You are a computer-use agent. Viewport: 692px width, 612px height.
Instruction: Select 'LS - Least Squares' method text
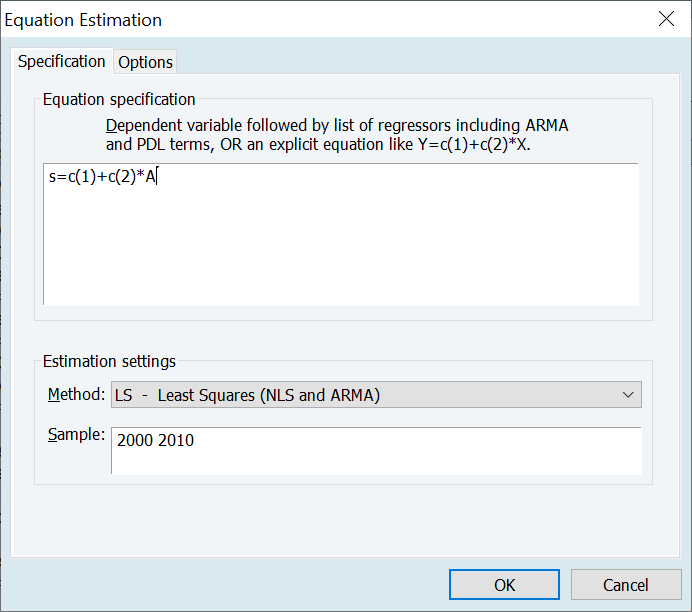[x=247, y=395]
